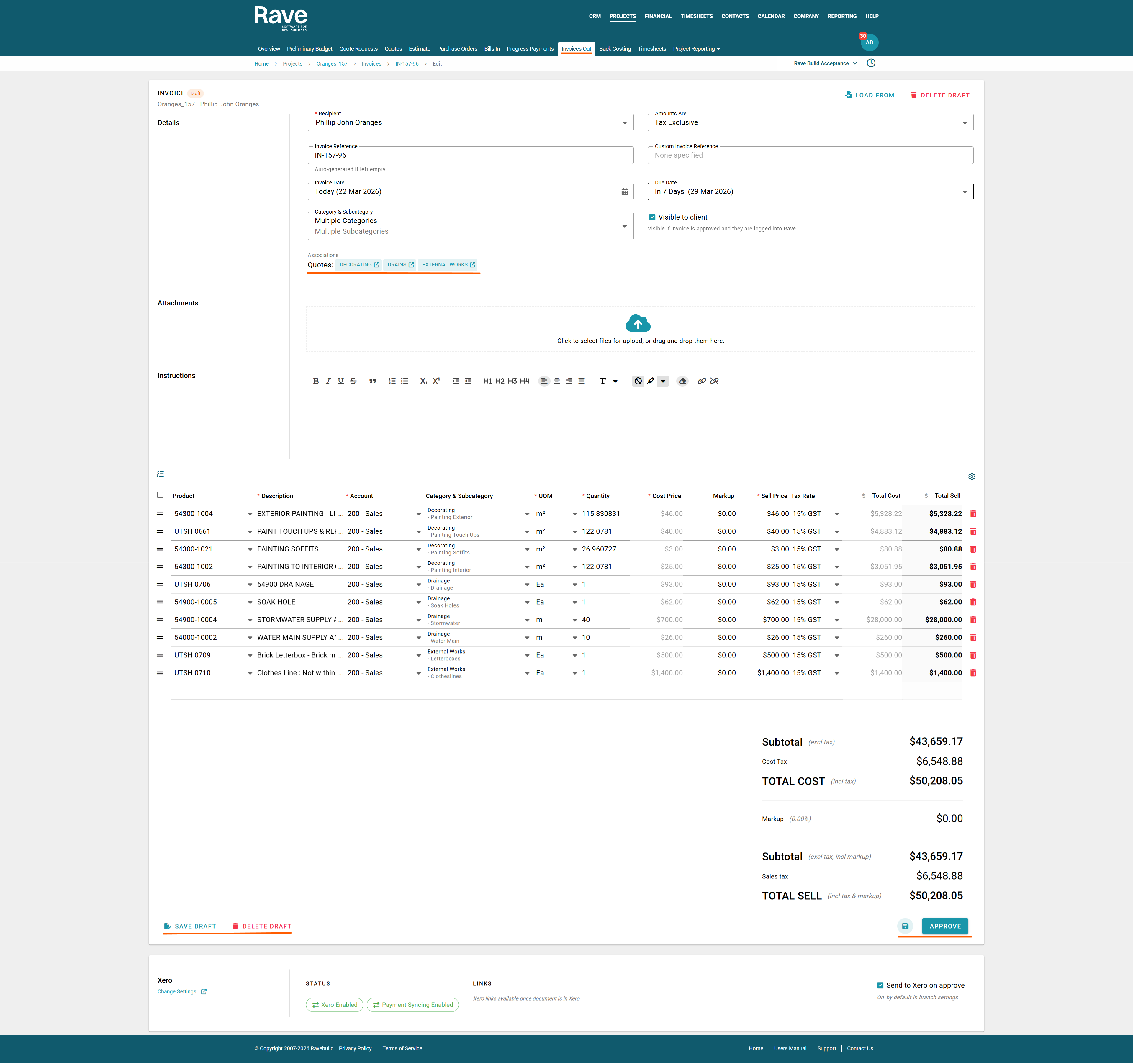Image resolution: width=1133 pixels, height=1064 pixels.
Task: Click the bold formatting icon
Action: click(316, 381)
